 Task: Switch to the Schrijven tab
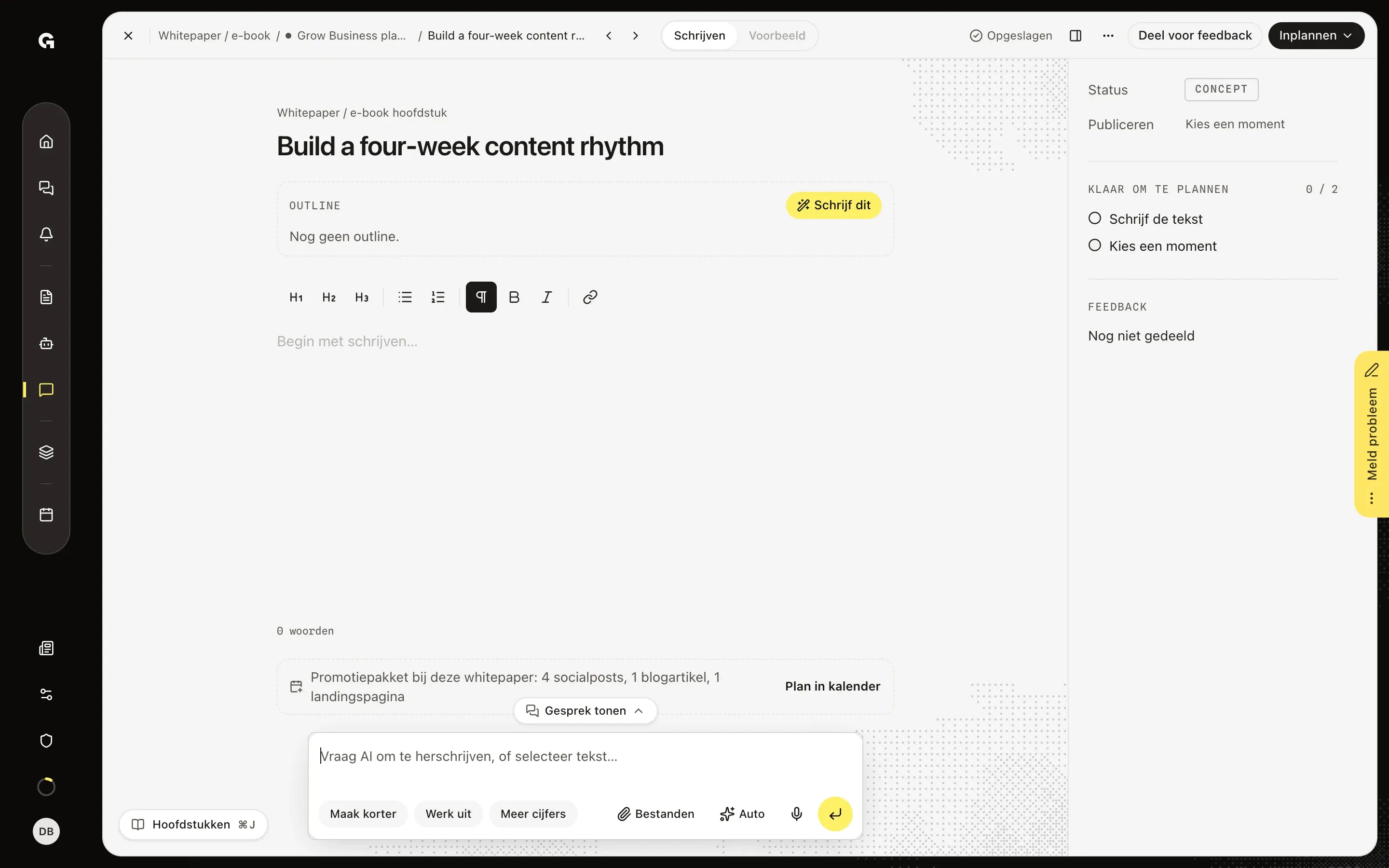coord(699,36)
